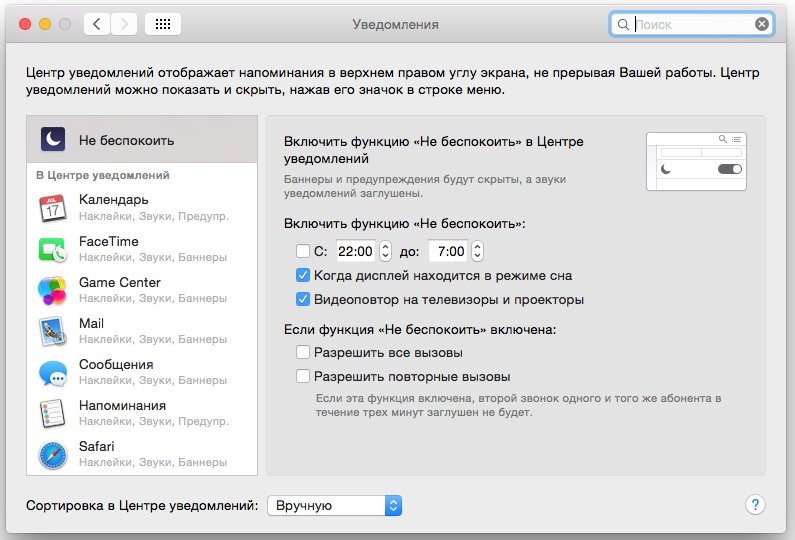Go back with the left arrow button

tap(97, 24)
